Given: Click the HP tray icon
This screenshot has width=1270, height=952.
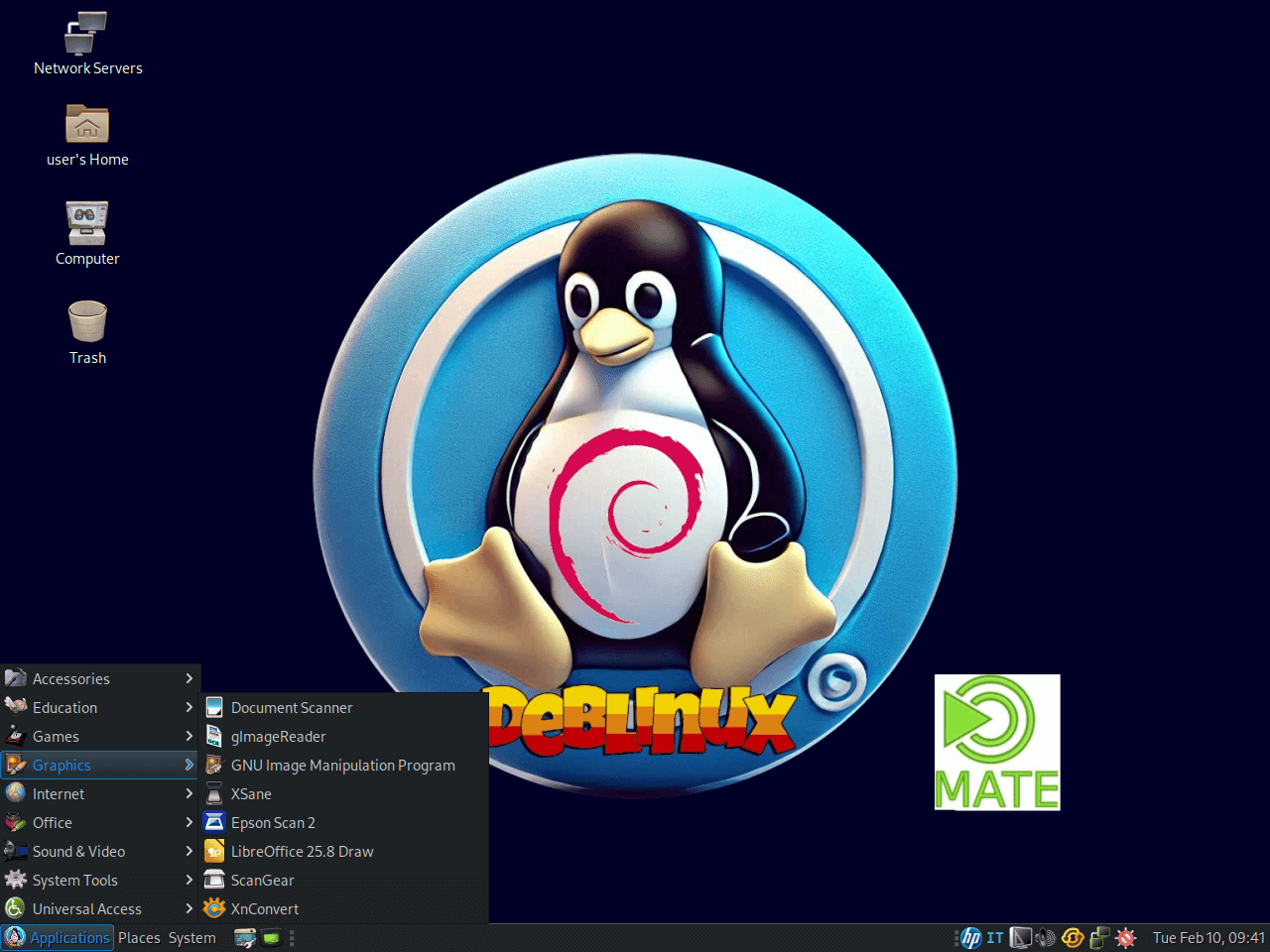Looking at the screenshot, I should click(970, 938).
